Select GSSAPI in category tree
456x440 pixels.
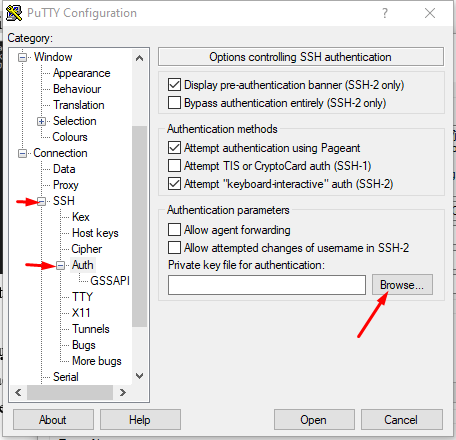tap(110, 281)
